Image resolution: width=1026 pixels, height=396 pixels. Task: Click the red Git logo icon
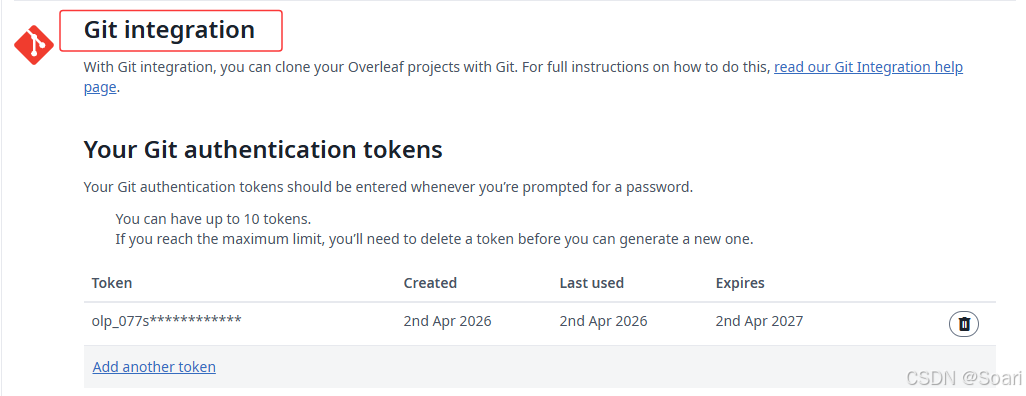click(x=34, y=45)
